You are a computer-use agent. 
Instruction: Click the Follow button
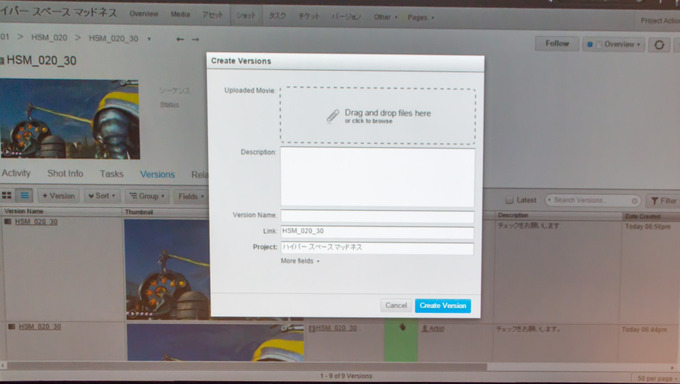coord(557,43)
